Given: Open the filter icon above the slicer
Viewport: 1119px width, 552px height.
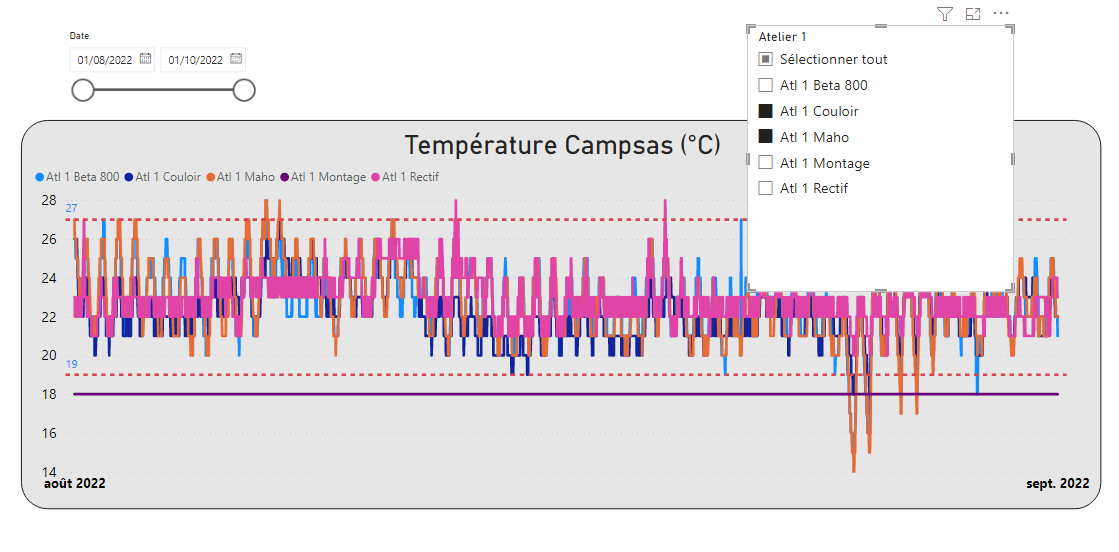Looking at the screenshot, I should pos(945,14).
